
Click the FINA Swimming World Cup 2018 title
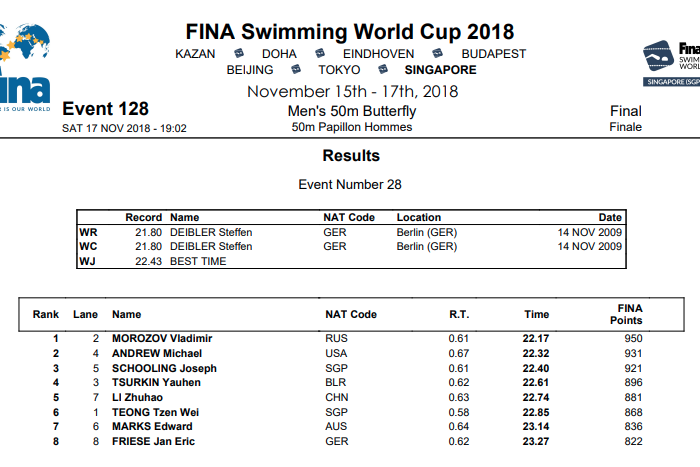[350, 33]
